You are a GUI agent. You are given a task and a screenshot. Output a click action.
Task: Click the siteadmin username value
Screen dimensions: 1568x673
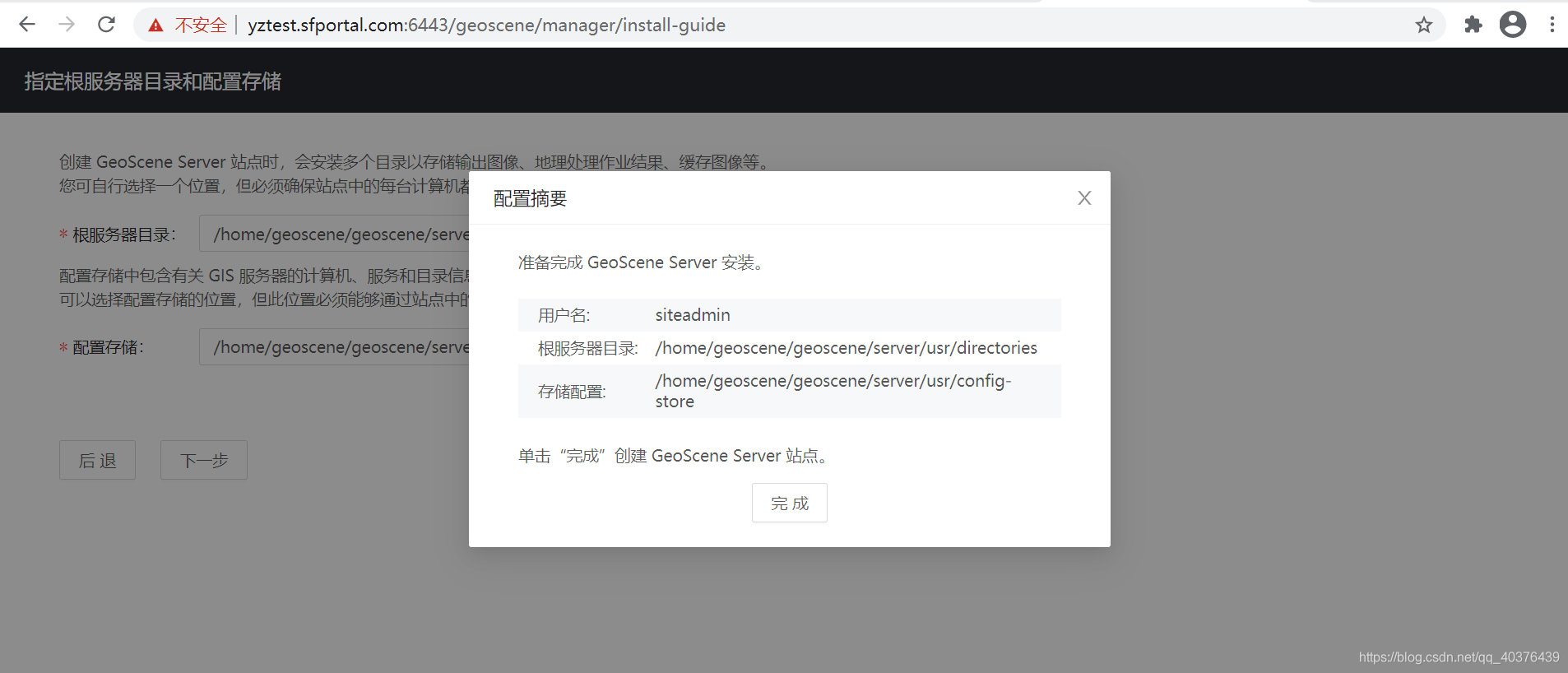click(693, 315)
